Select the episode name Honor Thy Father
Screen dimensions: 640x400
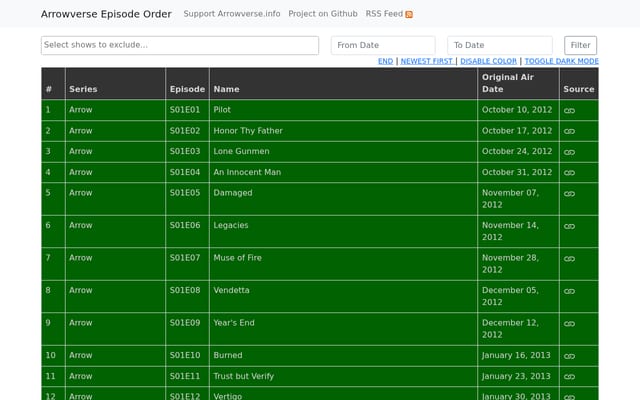point(248,131)
